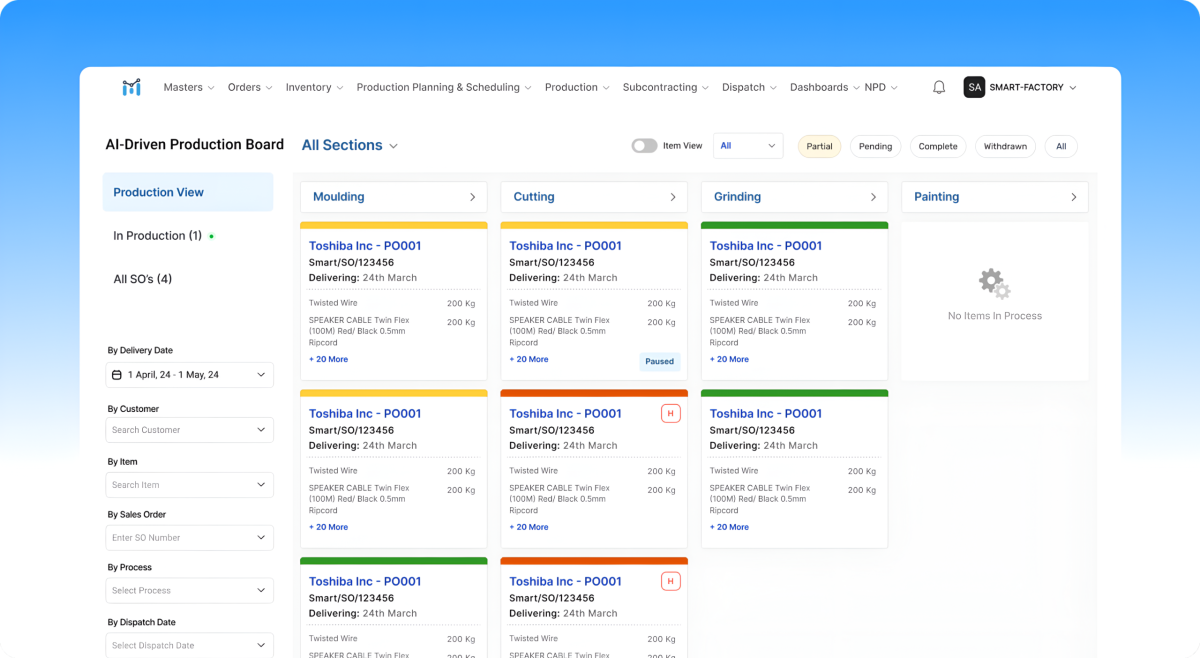Click the Grinding column header
This screenshot has height=658, width=1200.
[794, 197]
